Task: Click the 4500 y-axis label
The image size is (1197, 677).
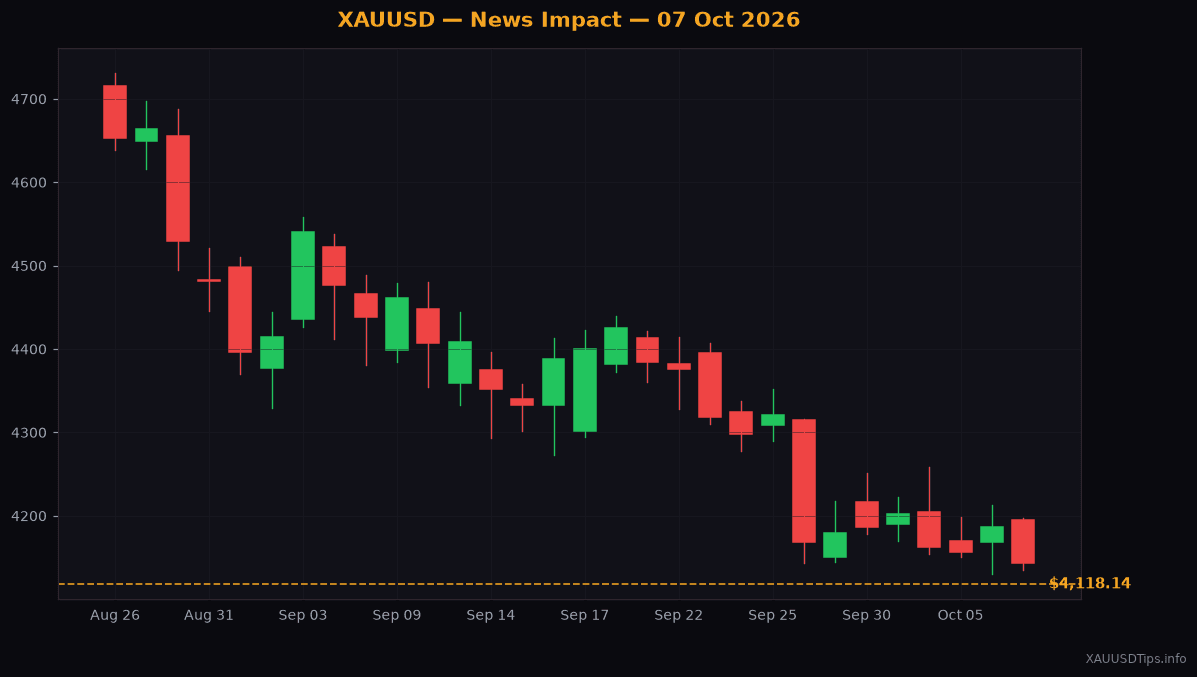Action: [x=29, y=266]
